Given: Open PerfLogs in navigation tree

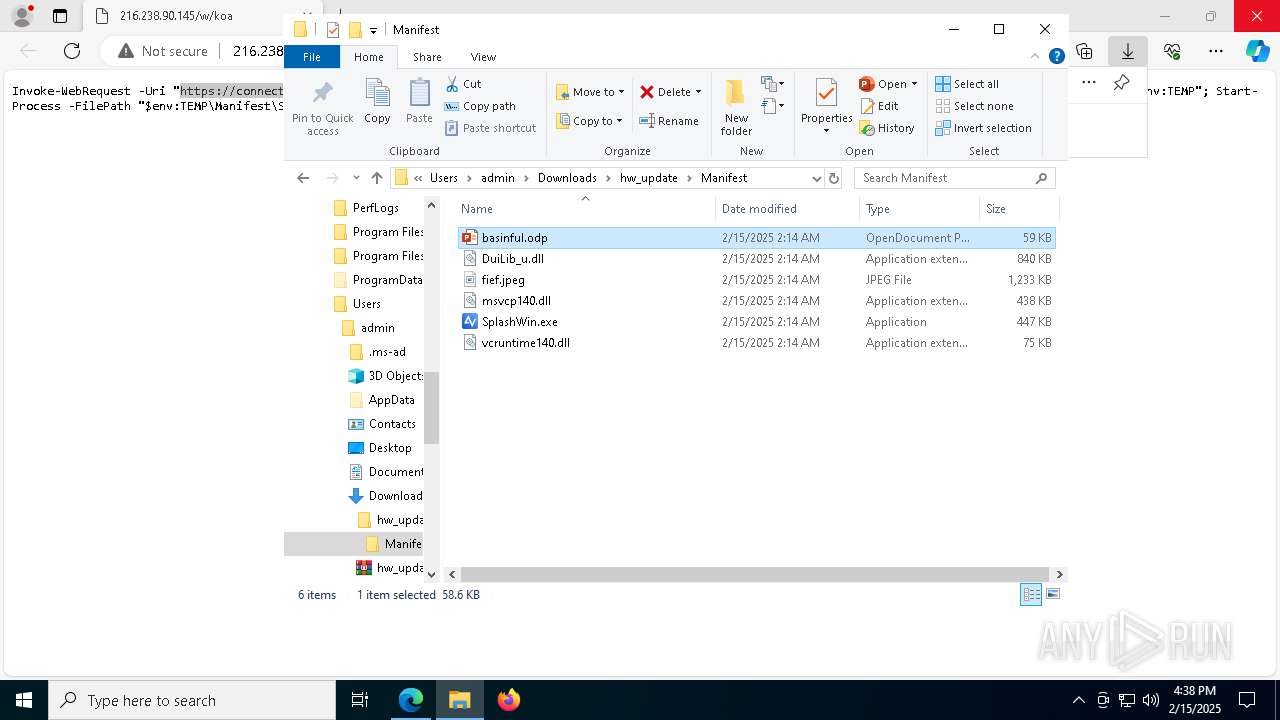Looking at the screenshot, I should coord(375,208).
